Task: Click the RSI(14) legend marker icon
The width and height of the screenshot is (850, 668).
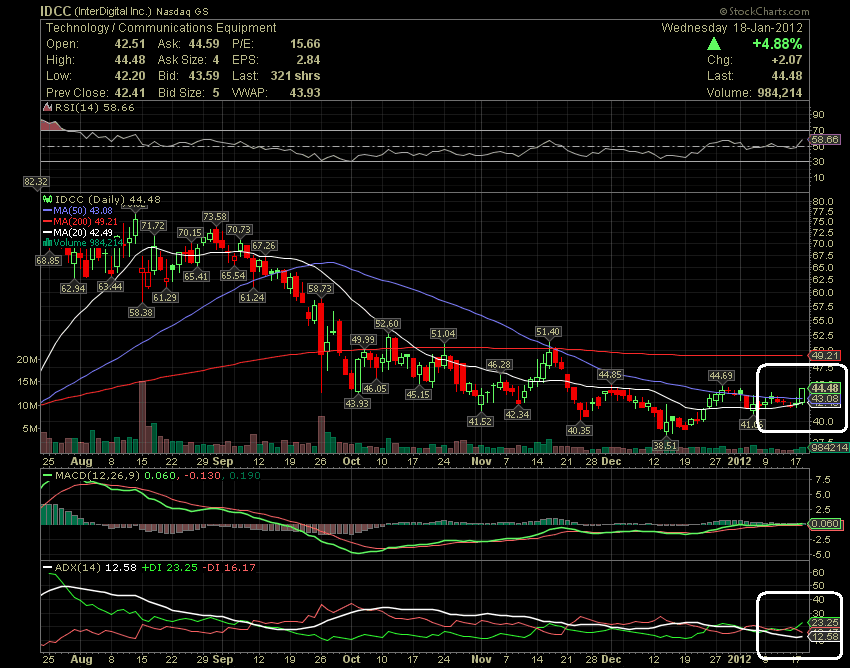Action: [48, 107]
